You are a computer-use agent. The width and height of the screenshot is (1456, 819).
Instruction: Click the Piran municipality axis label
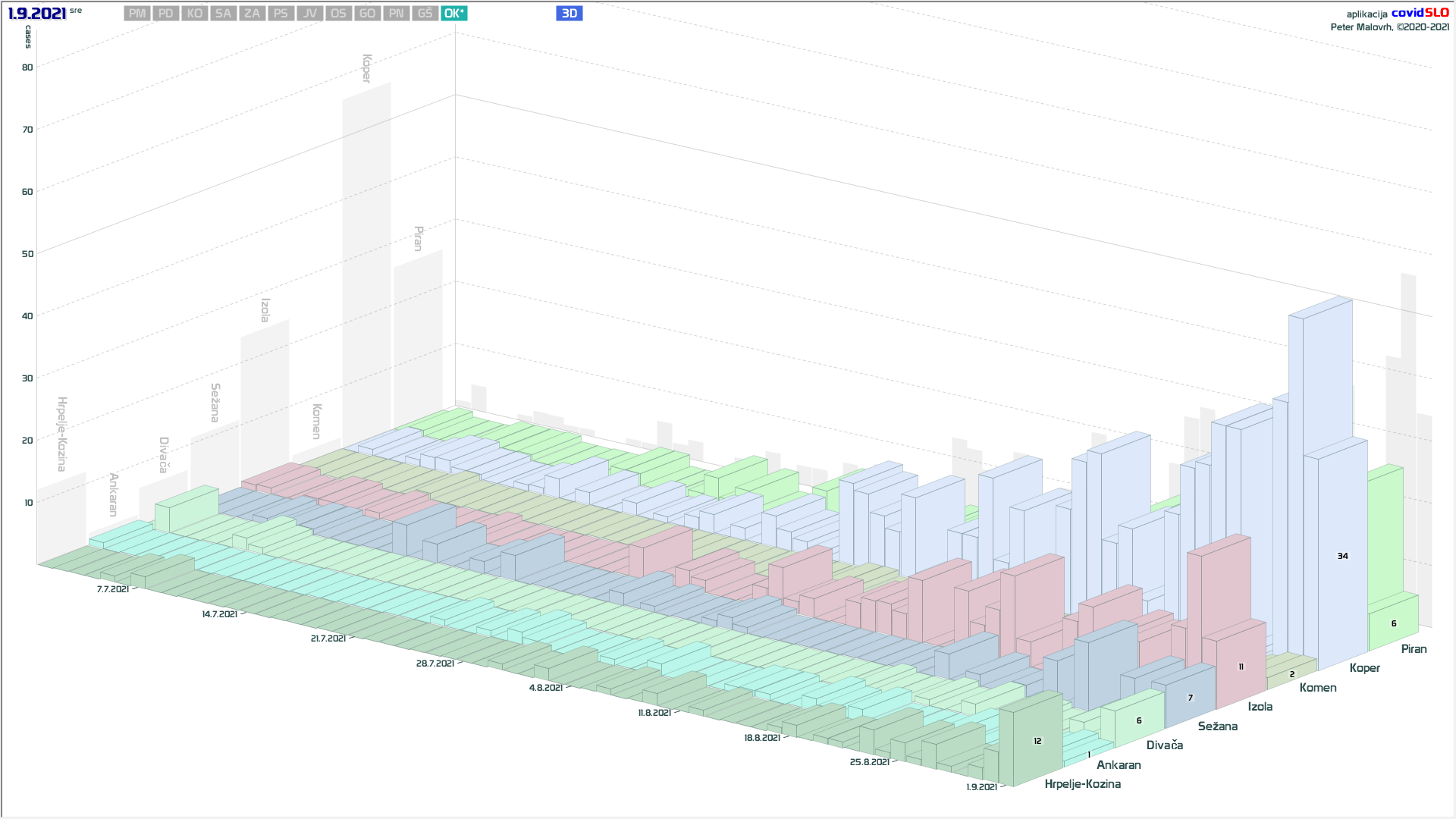(1414, 649)
